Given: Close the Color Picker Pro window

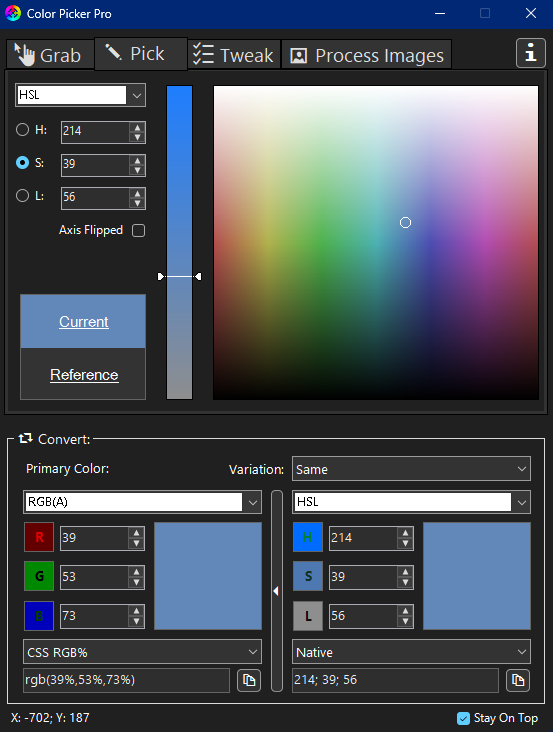Looking at the screenshot, I should (531, 14).
